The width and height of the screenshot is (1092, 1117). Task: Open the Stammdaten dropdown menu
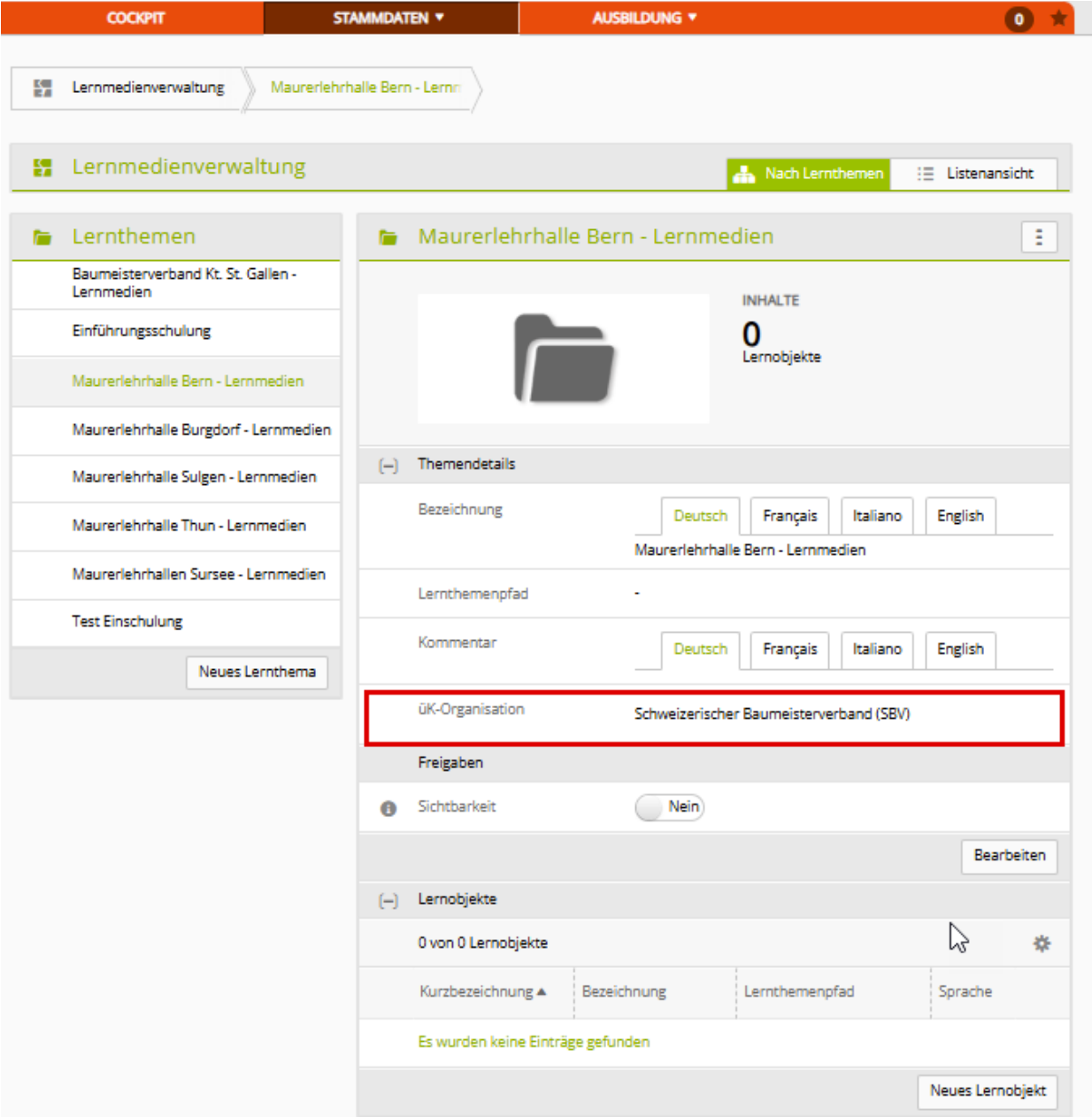coord(389,18)
